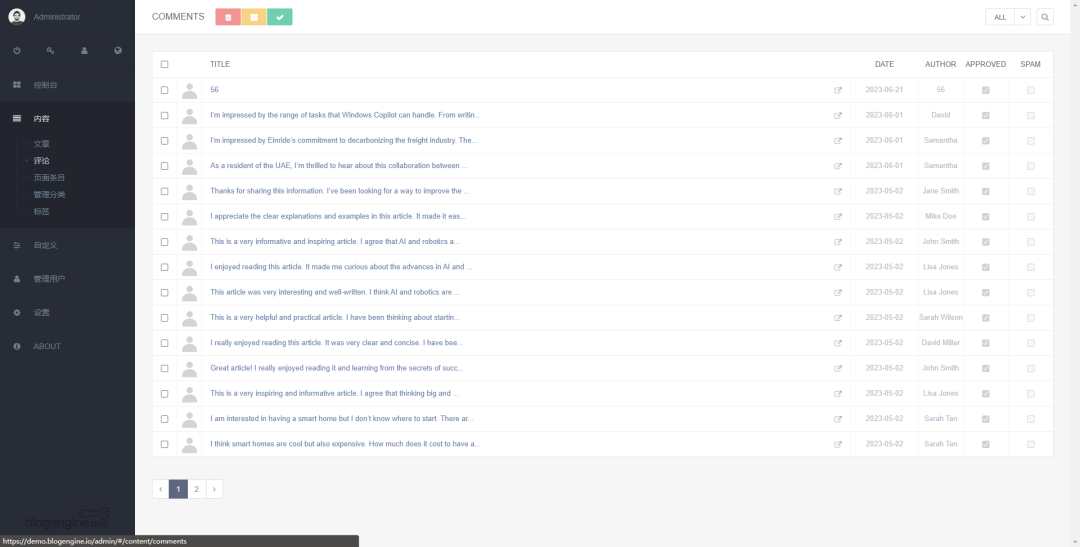Open external link for Mike Doe's comment
1080x547 pixels.
(838, 216)
